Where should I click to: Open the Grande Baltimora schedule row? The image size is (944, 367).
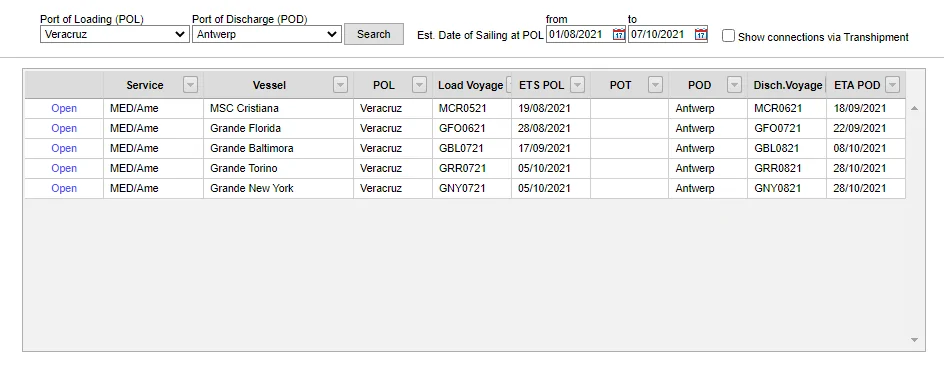[x=64, y=149]
